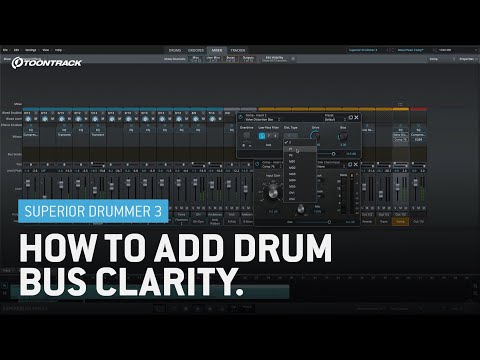Click the Input Gain knob in Comp 76
This screenshot has width=480, height=360.
(x=273, y=192)
